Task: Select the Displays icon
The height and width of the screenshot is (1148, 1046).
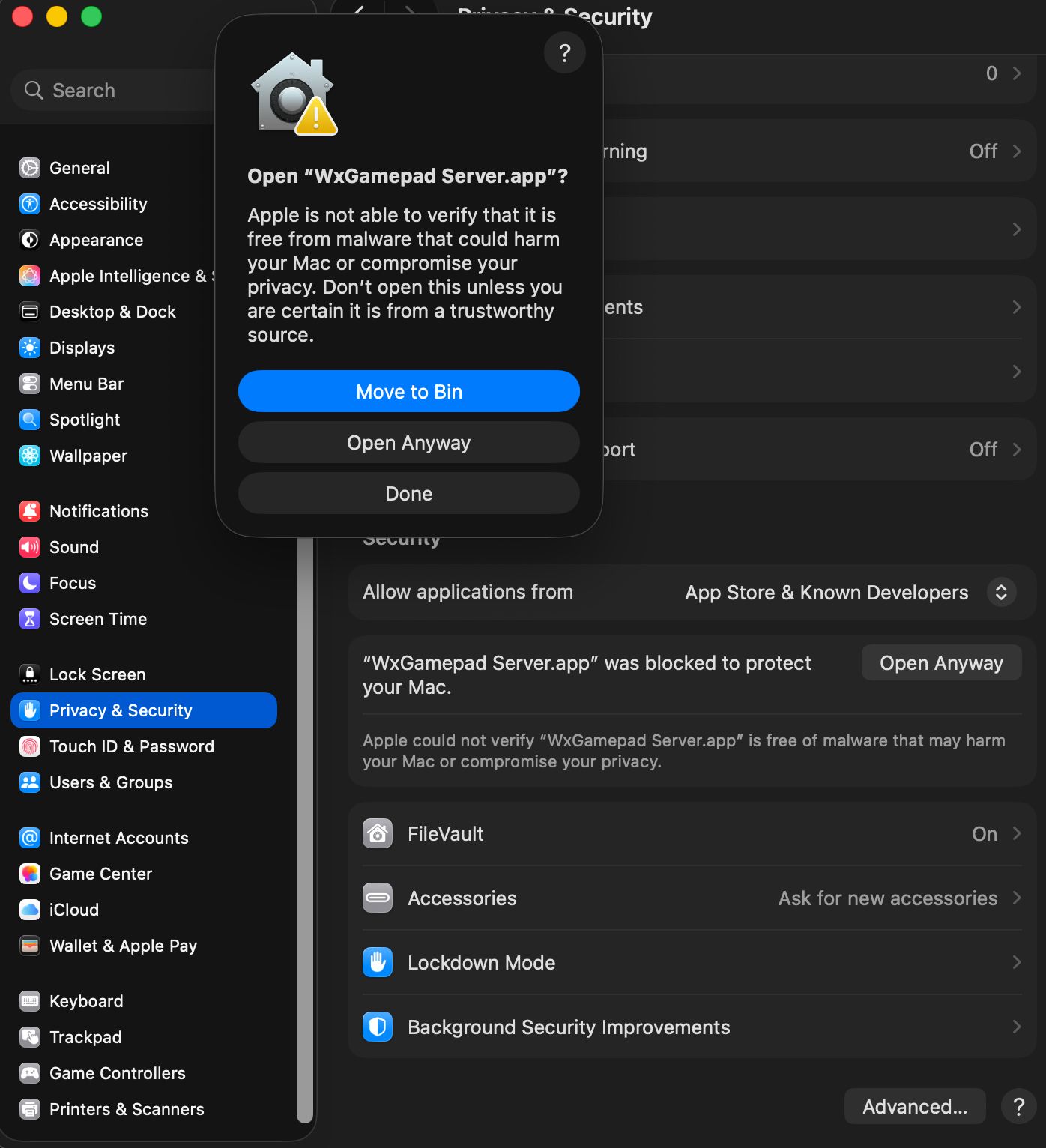Action: [30, 348]
